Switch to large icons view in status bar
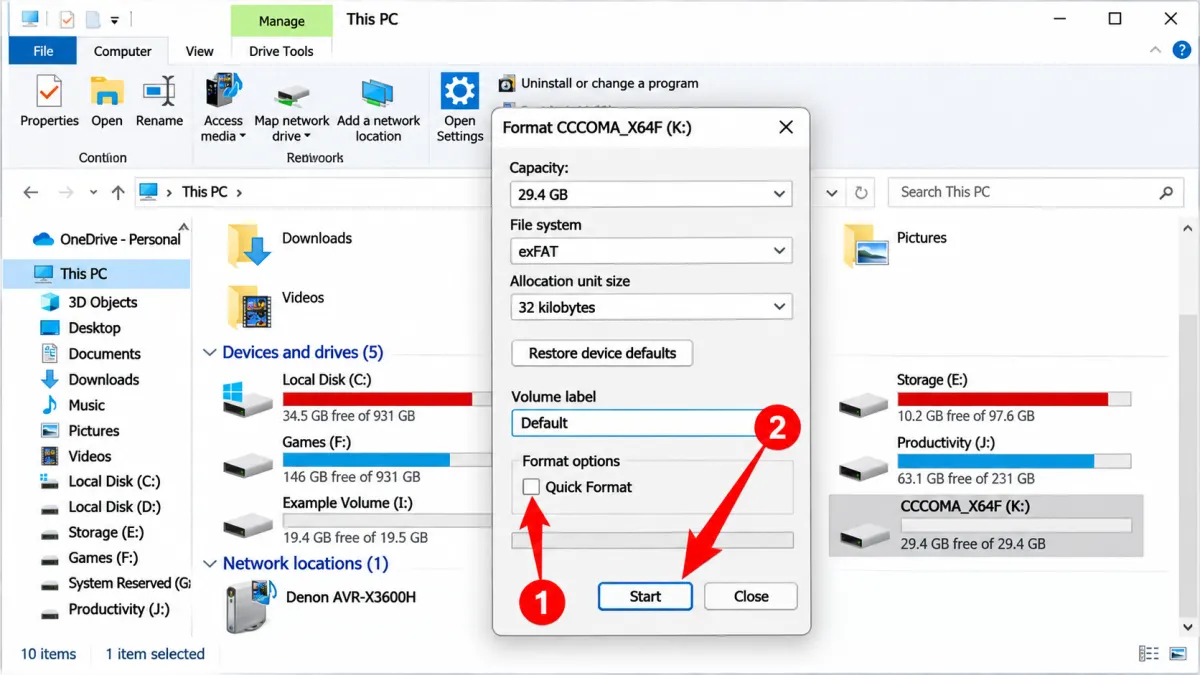Screen dimensions: 1200x675 coord(1178,654)
